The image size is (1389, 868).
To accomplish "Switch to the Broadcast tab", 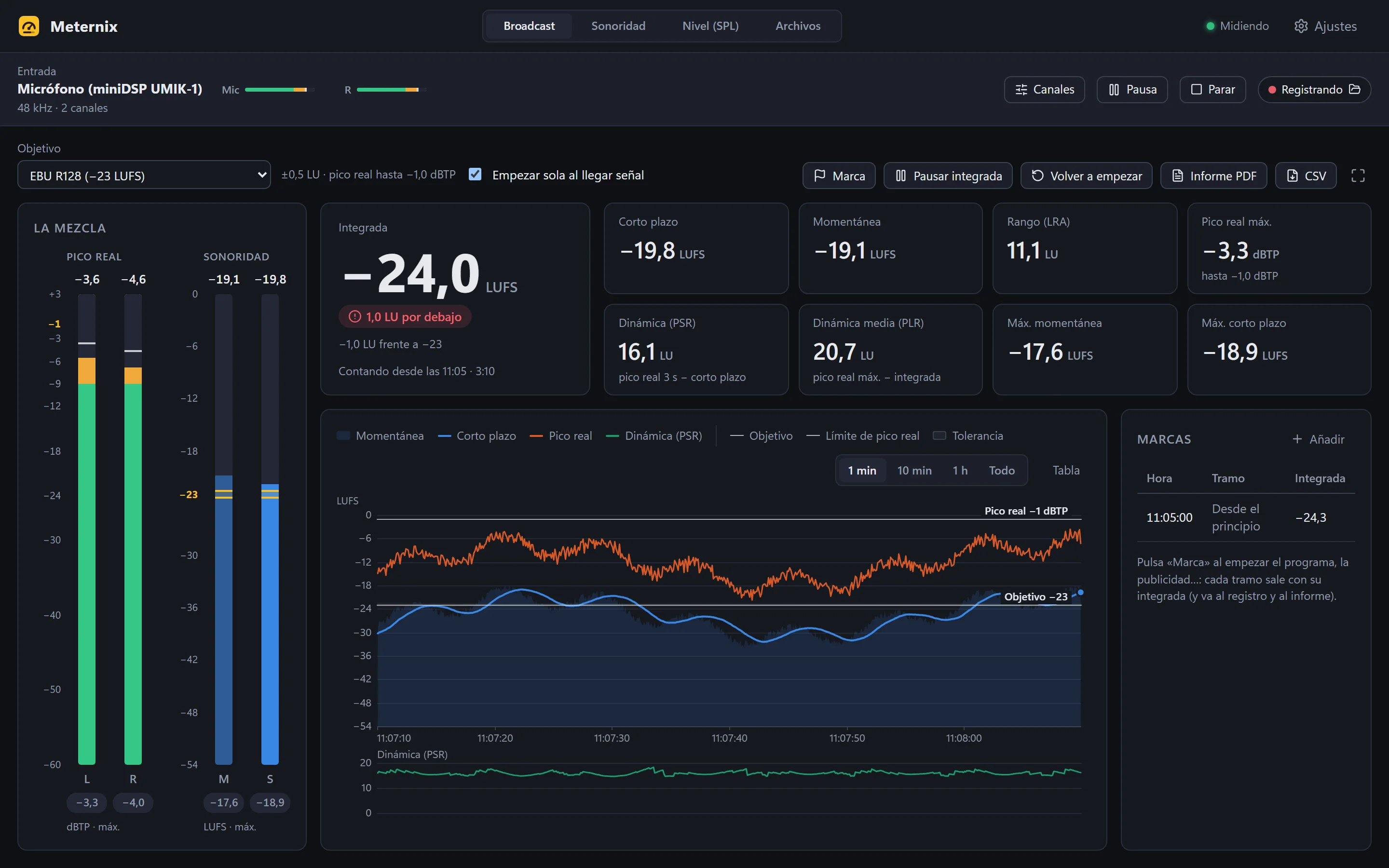I will click(529, 26).
